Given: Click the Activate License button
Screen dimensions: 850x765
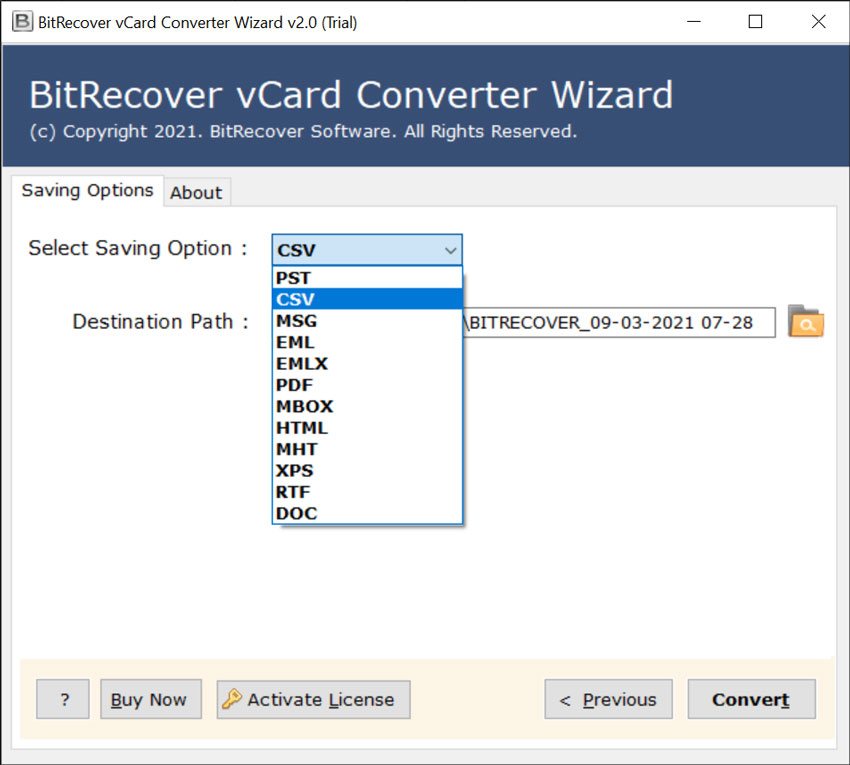Looking at the screenshot, I should (x=313, y=699).
